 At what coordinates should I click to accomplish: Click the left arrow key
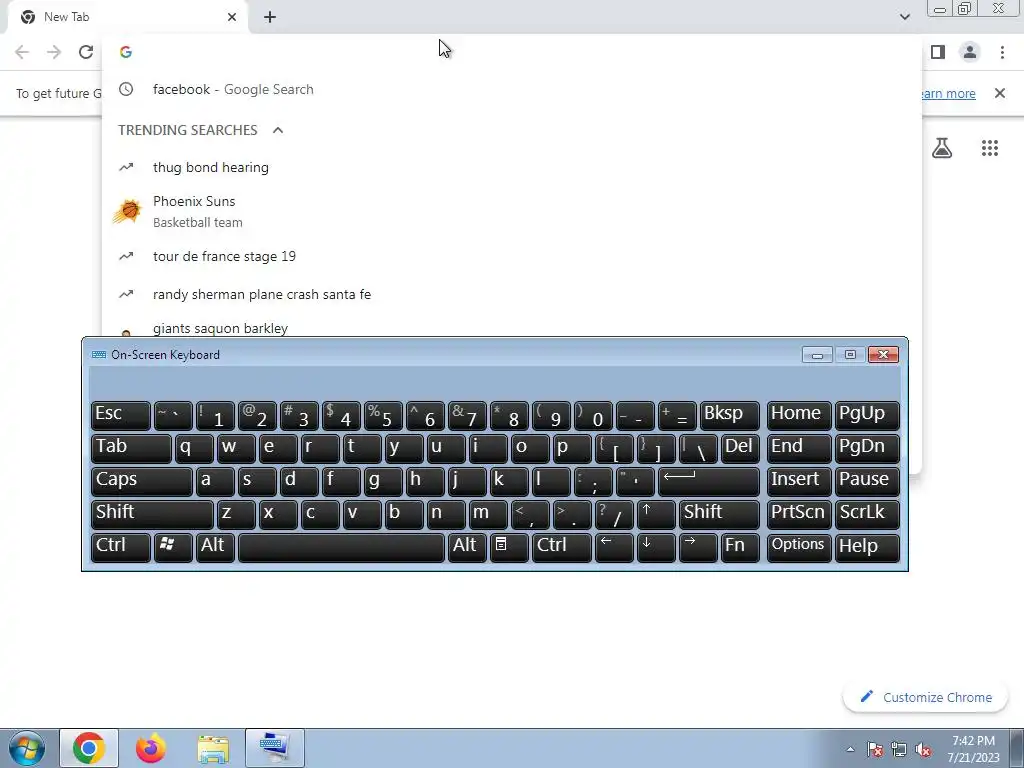click(614, 547)
